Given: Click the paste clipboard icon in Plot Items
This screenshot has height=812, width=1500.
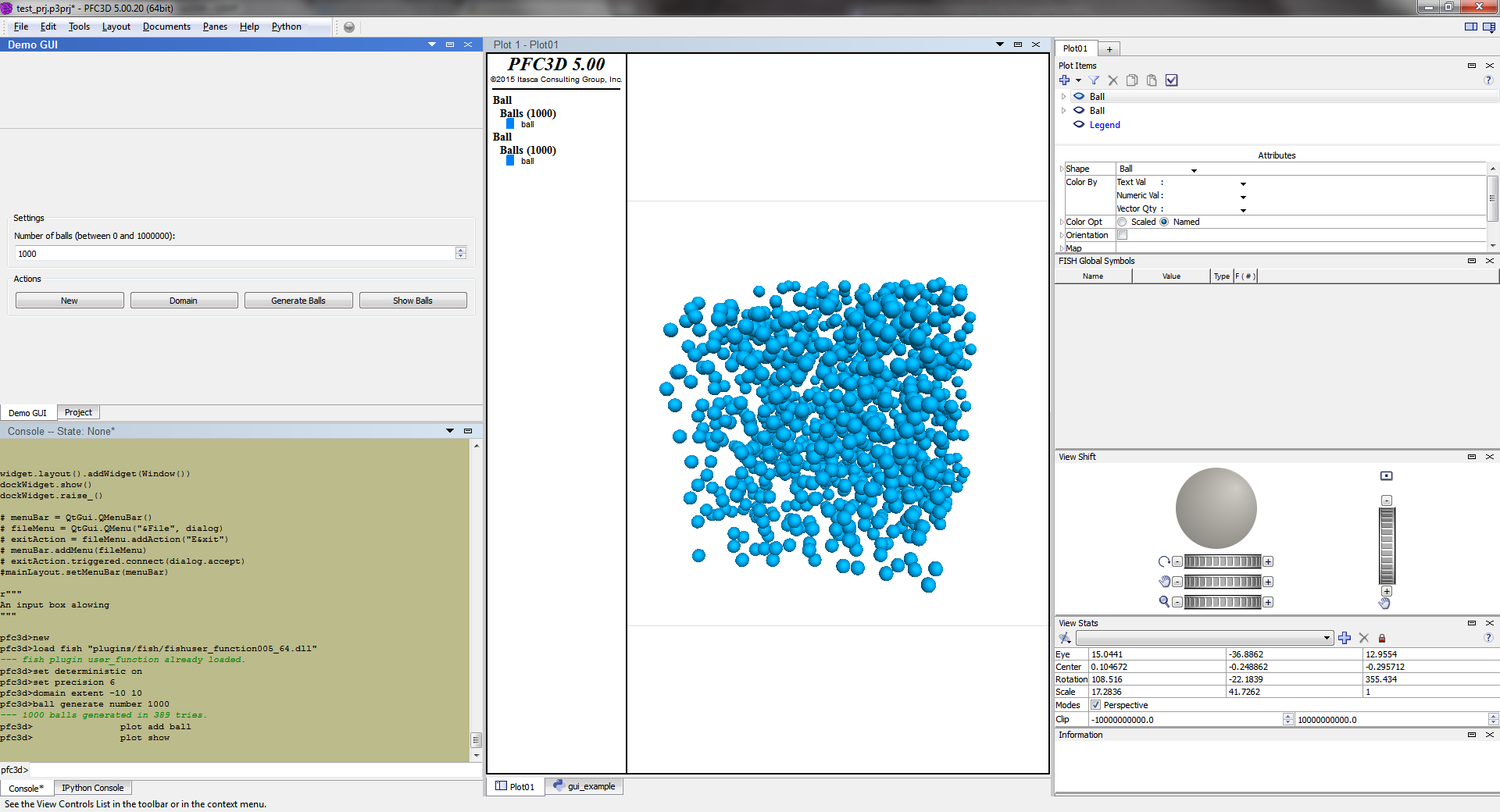Looking at the screenshot, I should tap(1152, 80).
